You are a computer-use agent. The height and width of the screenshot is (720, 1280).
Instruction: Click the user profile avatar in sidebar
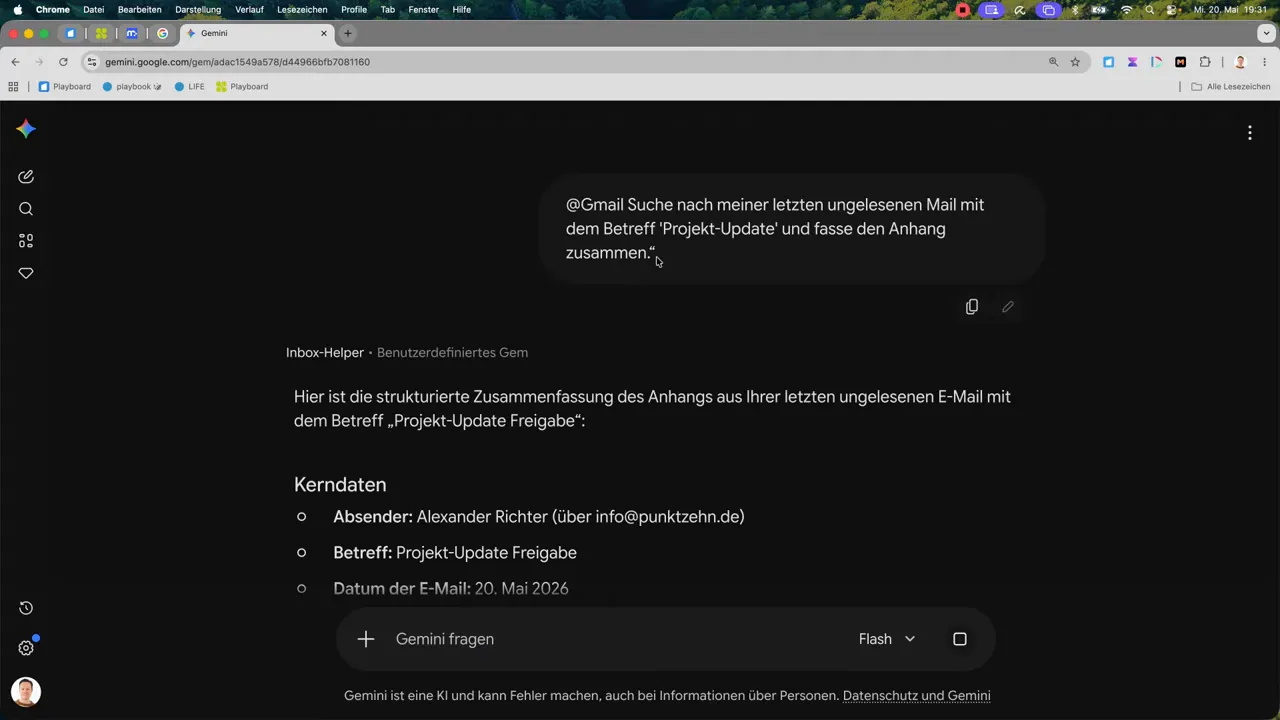26,692
